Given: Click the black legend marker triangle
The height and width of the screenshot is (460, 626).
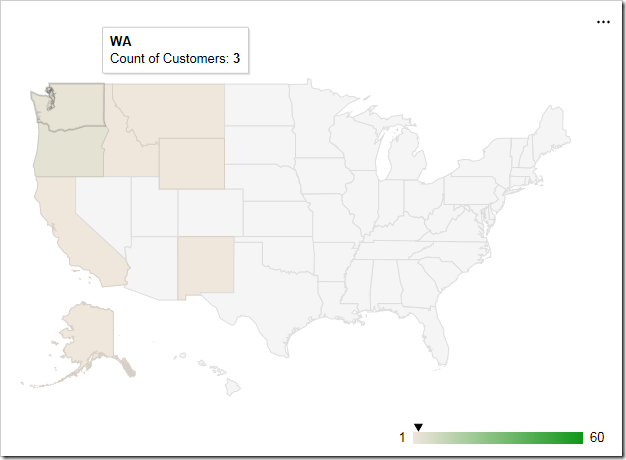Looking at the screenshot, I should point(418,427).
